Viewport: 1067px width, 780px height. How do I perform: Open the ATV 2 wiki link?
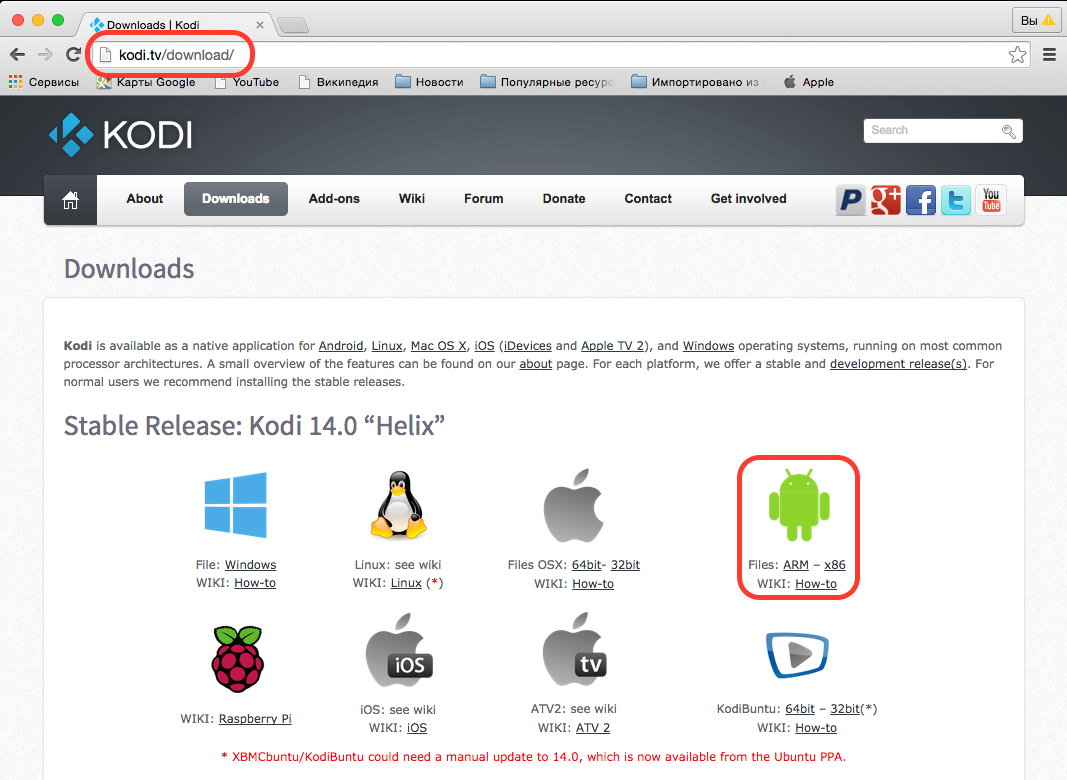pos(593,728)
